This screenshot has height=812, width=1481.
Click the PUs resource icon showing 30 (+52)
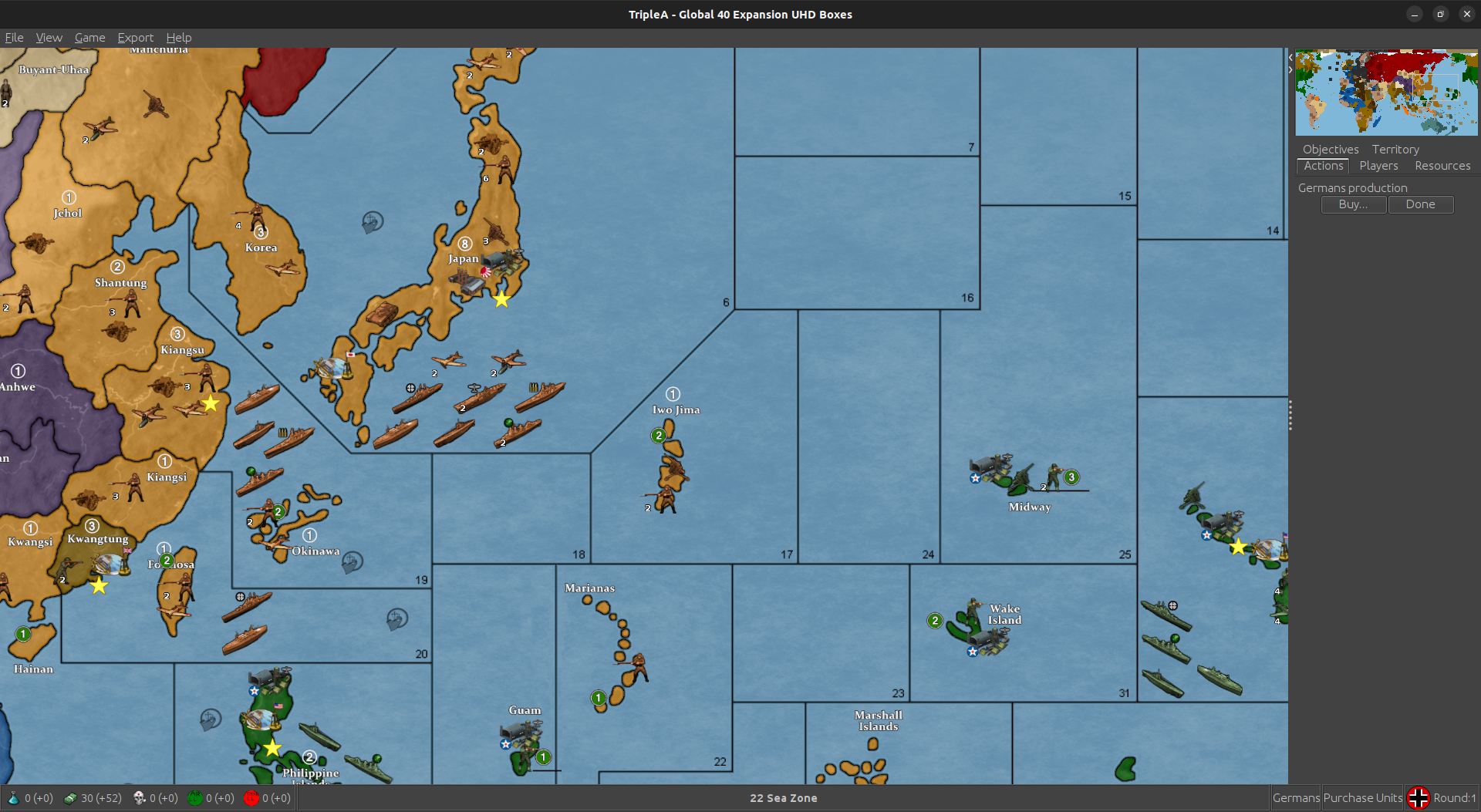pyautogui.click(x=70, y=798)
